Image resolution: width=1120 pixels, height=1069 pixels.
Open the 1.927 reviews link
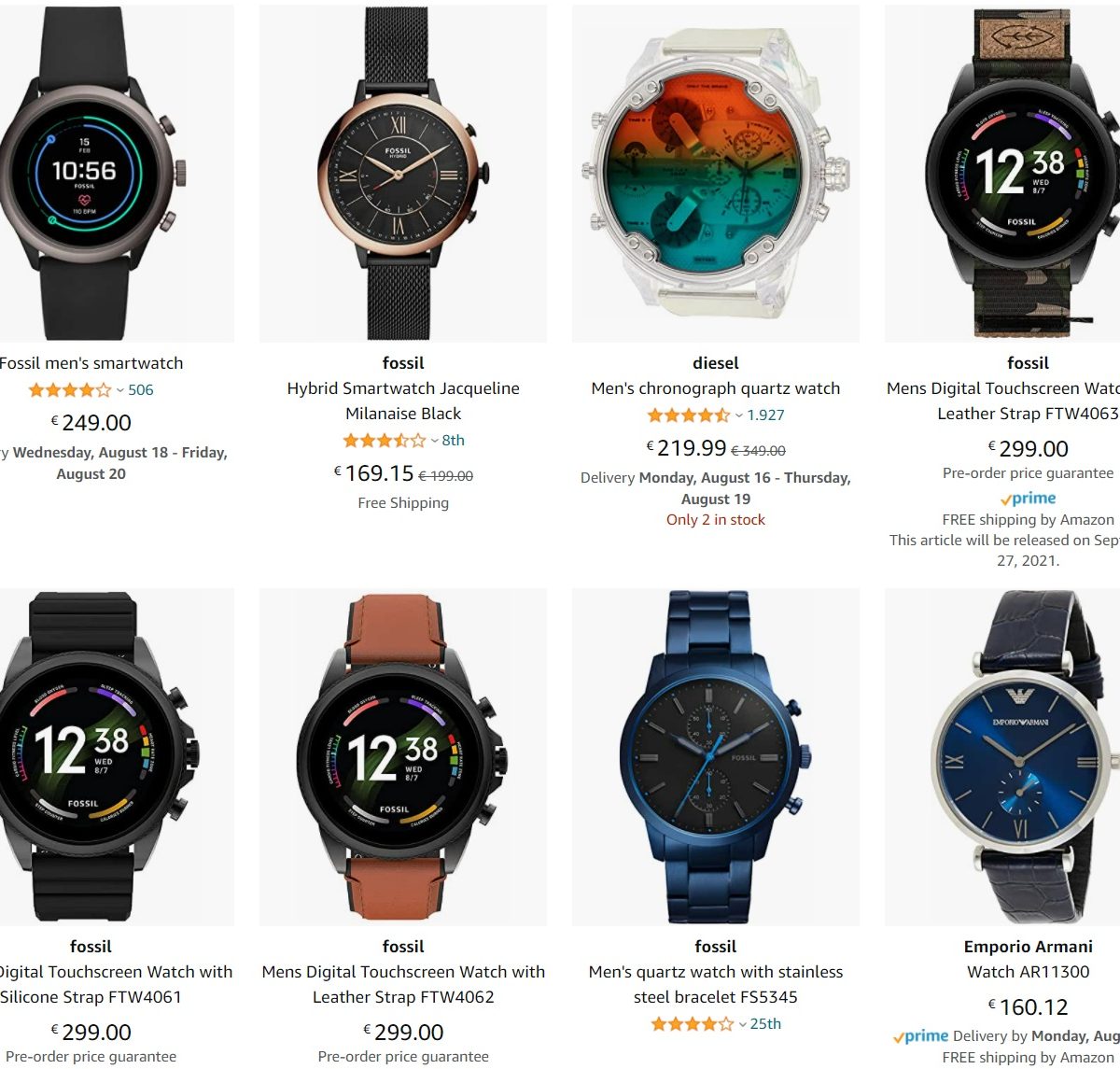pos(765,415)
